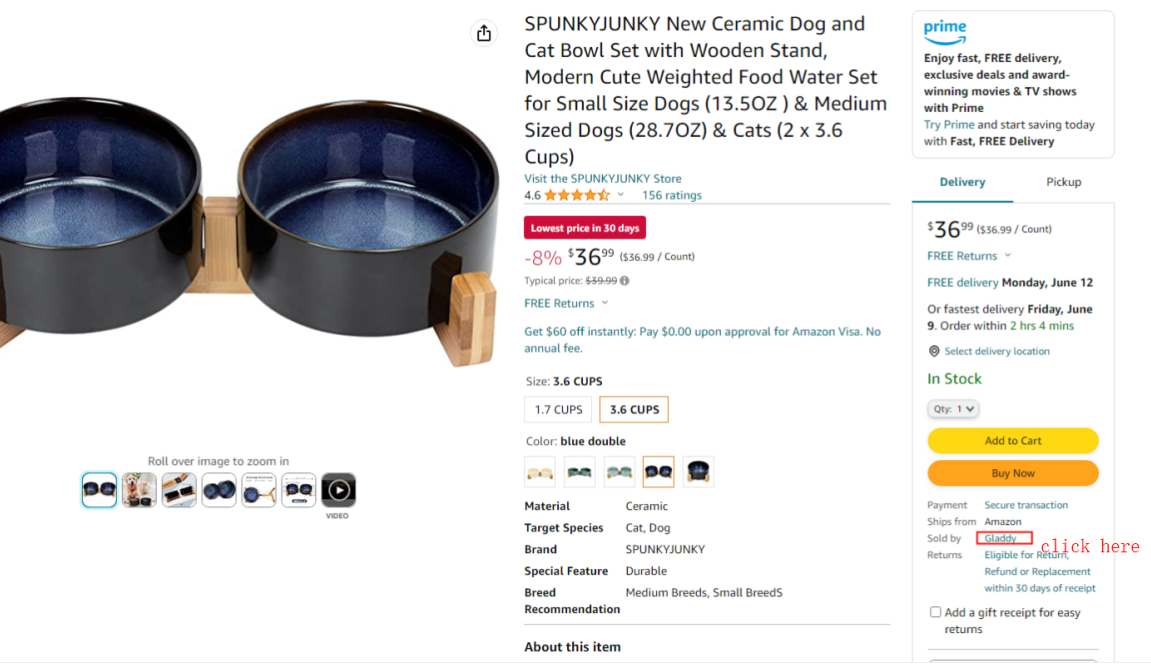Select the 1.7 CUPS size option
The height and width of the screenshot is (668, 1151).
[x=558, y=409]
